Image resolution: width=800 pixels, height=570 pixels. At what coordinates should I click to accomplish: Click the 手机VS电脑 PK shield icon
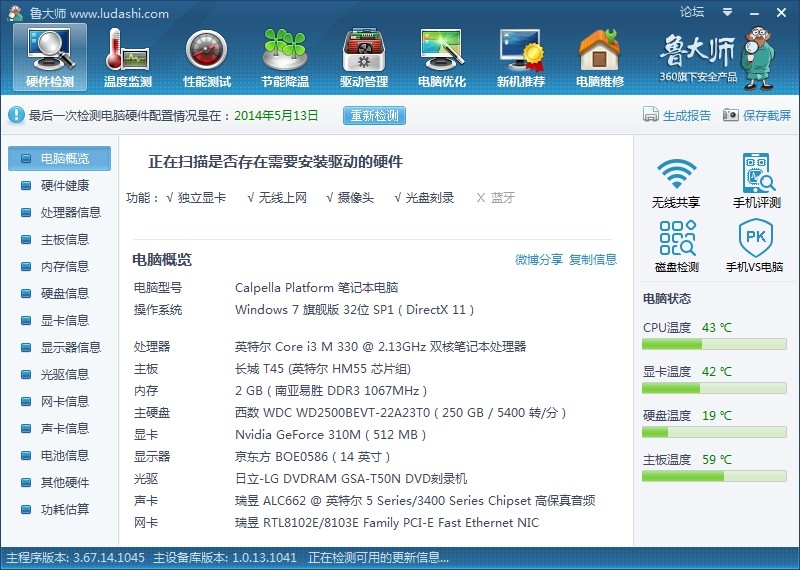point(755,238)
